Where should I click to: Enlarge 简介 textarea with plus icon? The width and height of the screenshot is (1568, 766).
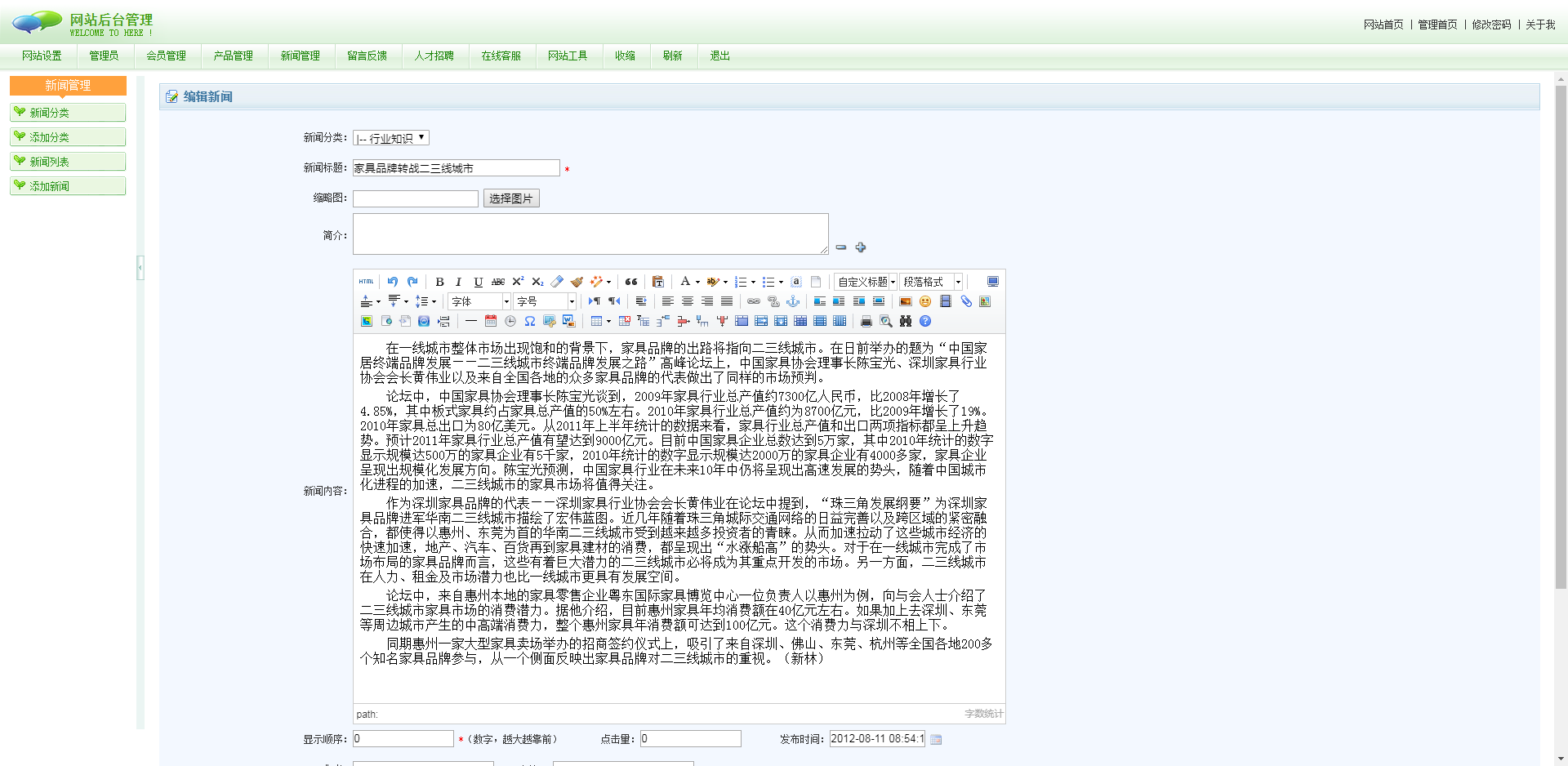click(x=861, y=247)
